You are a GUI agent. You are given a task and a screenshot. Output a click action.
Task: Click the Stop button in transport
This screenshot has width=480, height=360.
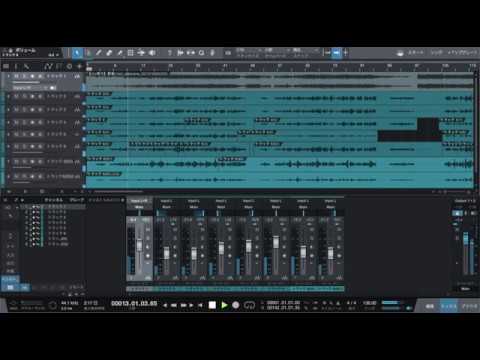[x=212, y=305]
